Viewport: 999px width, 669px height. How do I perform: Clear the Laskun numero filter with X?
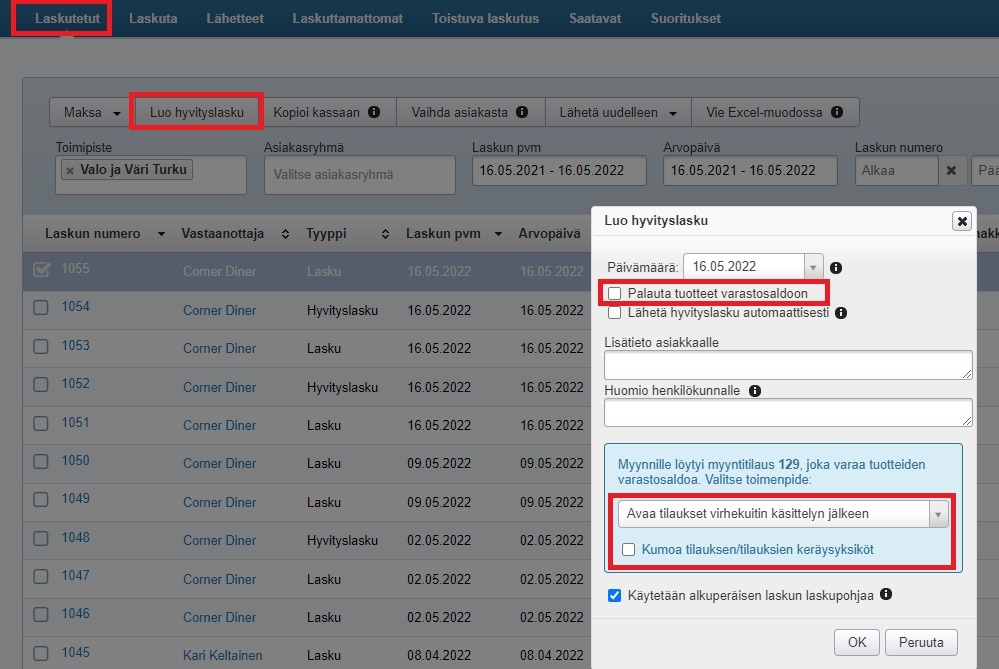click(952, 171)
